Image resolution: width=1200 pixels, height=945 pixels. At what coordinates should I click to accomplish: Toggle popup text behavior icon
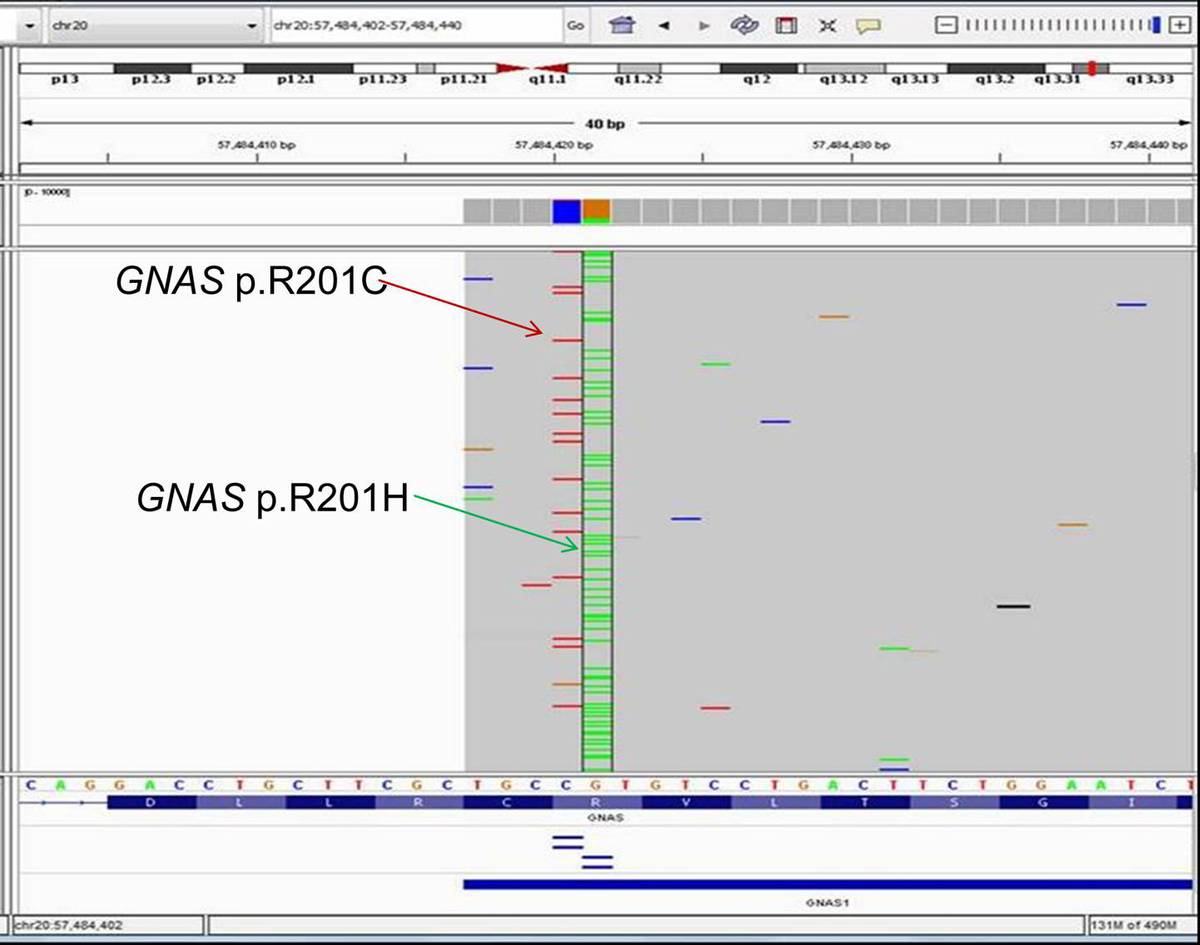pos(868,26)
